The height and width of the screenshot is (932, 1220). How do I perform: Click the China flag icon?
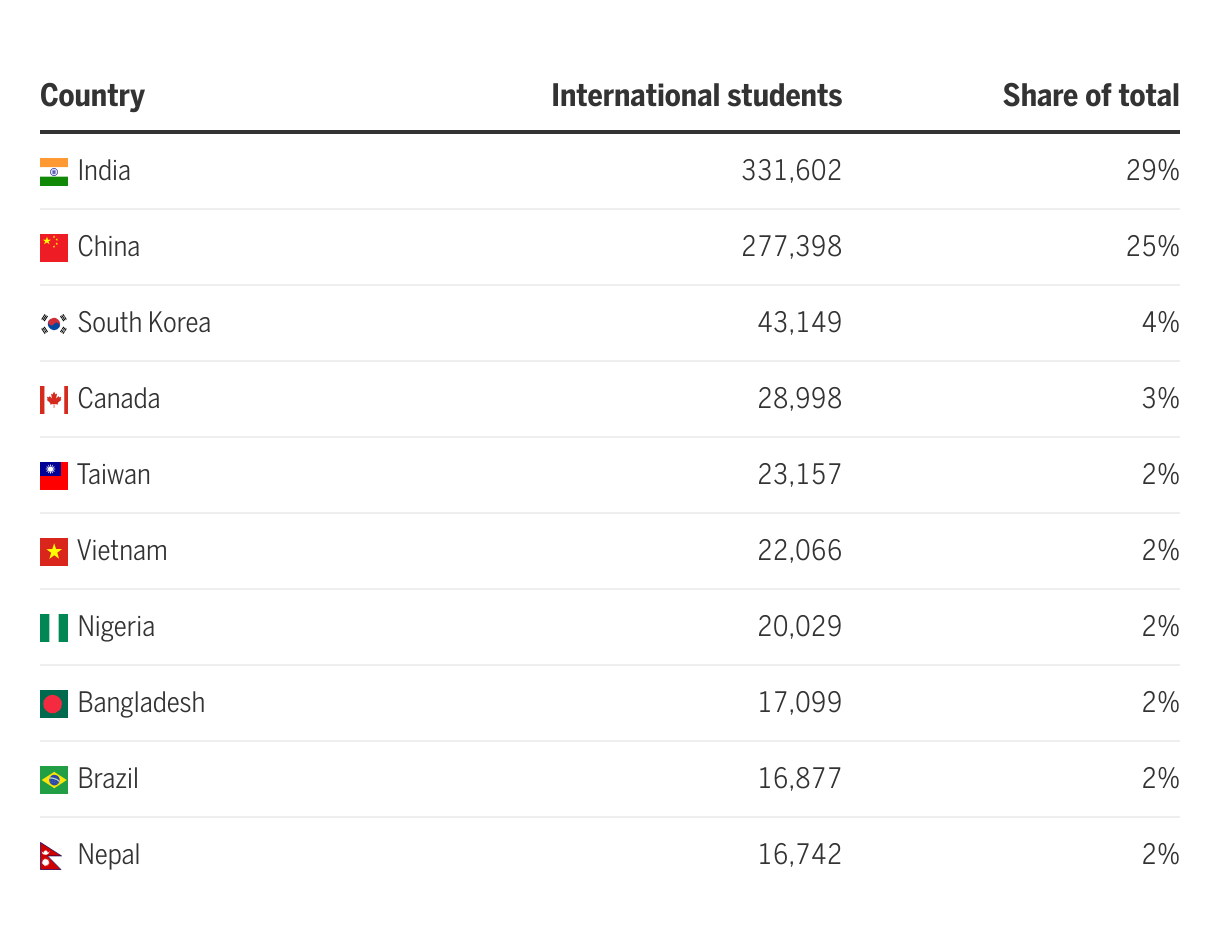pyautogui.click(x=54, y=248)
